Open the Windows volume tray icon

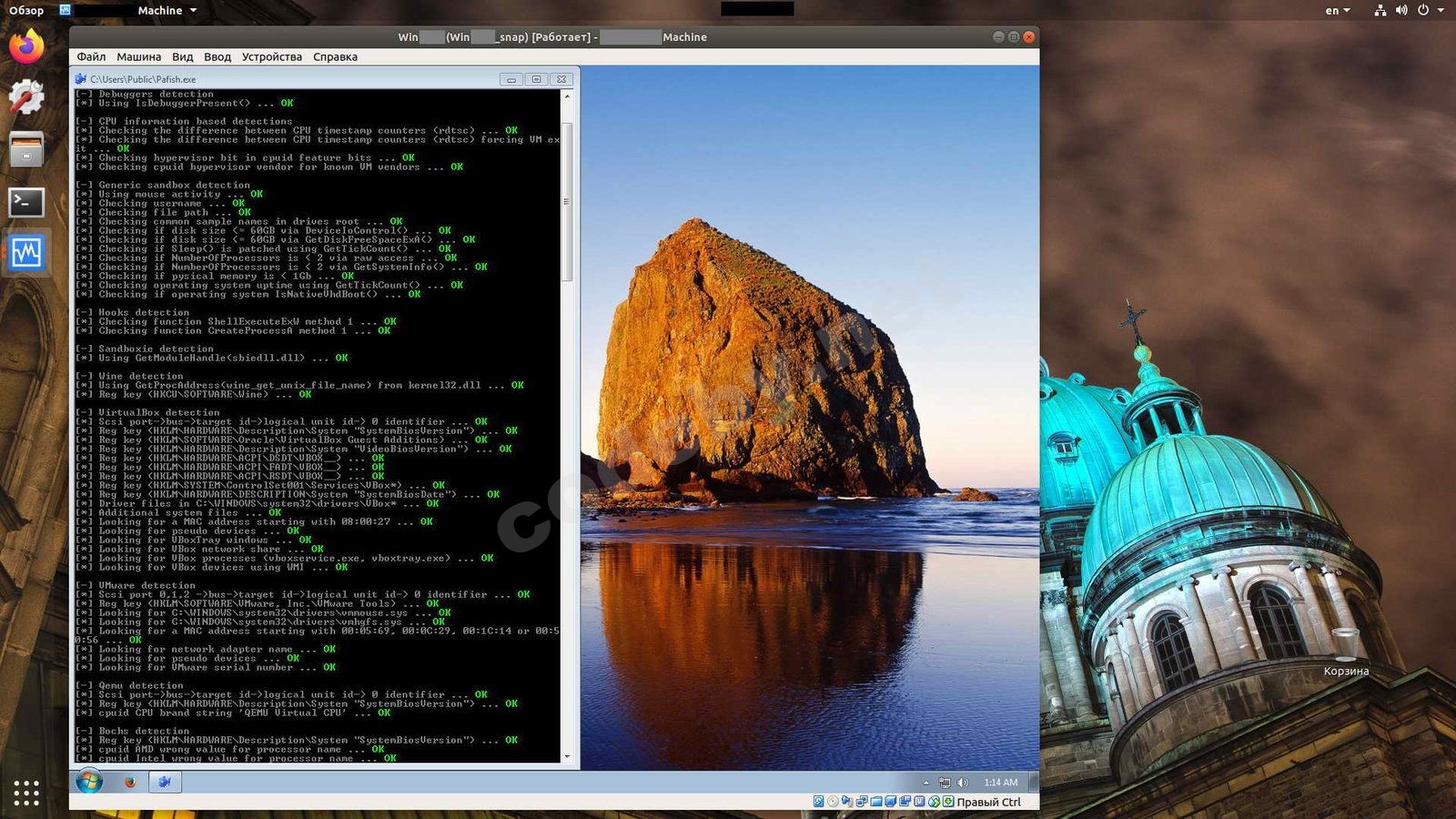pos(963,783)
